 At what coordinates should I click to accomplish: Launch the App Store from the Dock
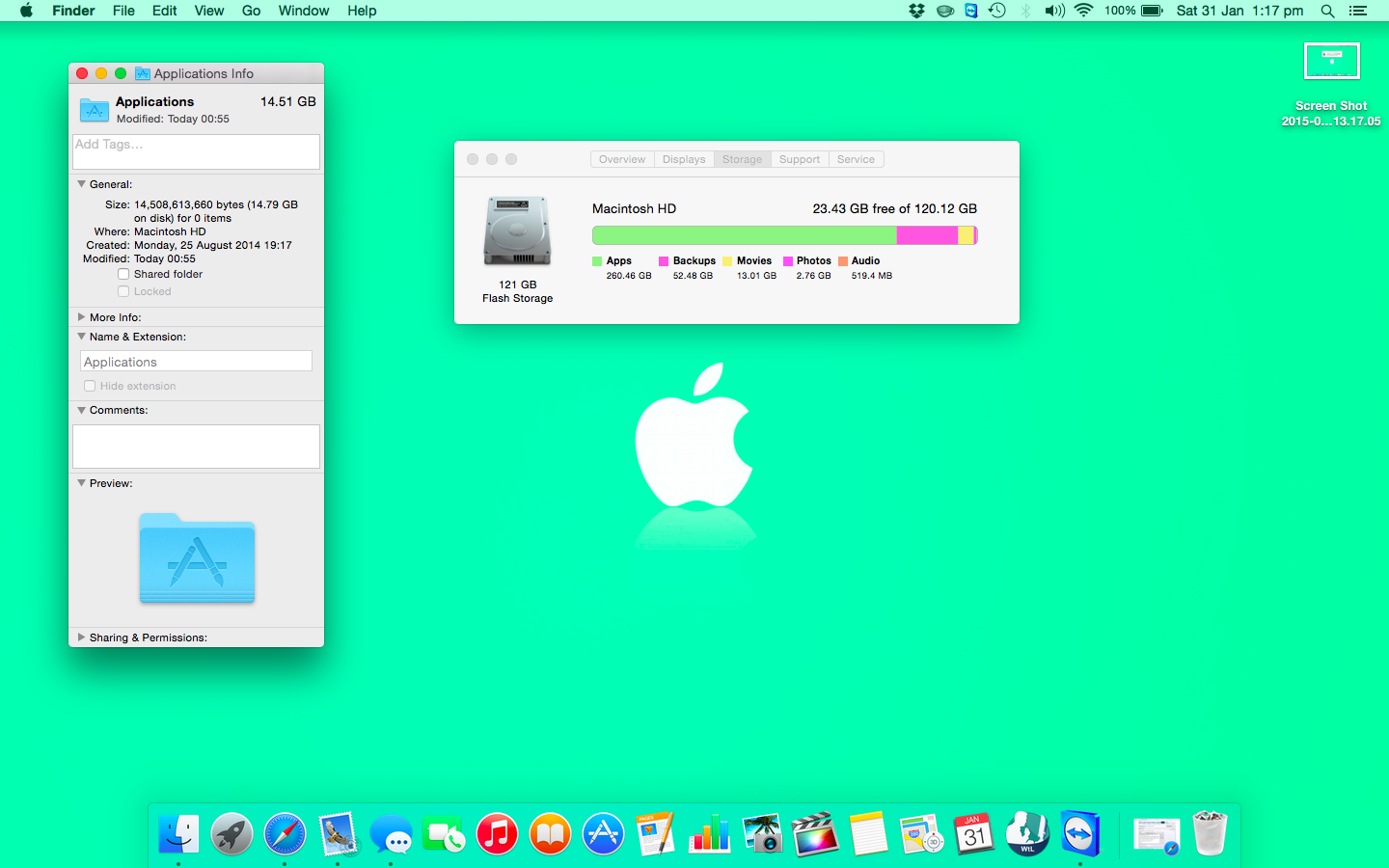[x=604, y=834]
